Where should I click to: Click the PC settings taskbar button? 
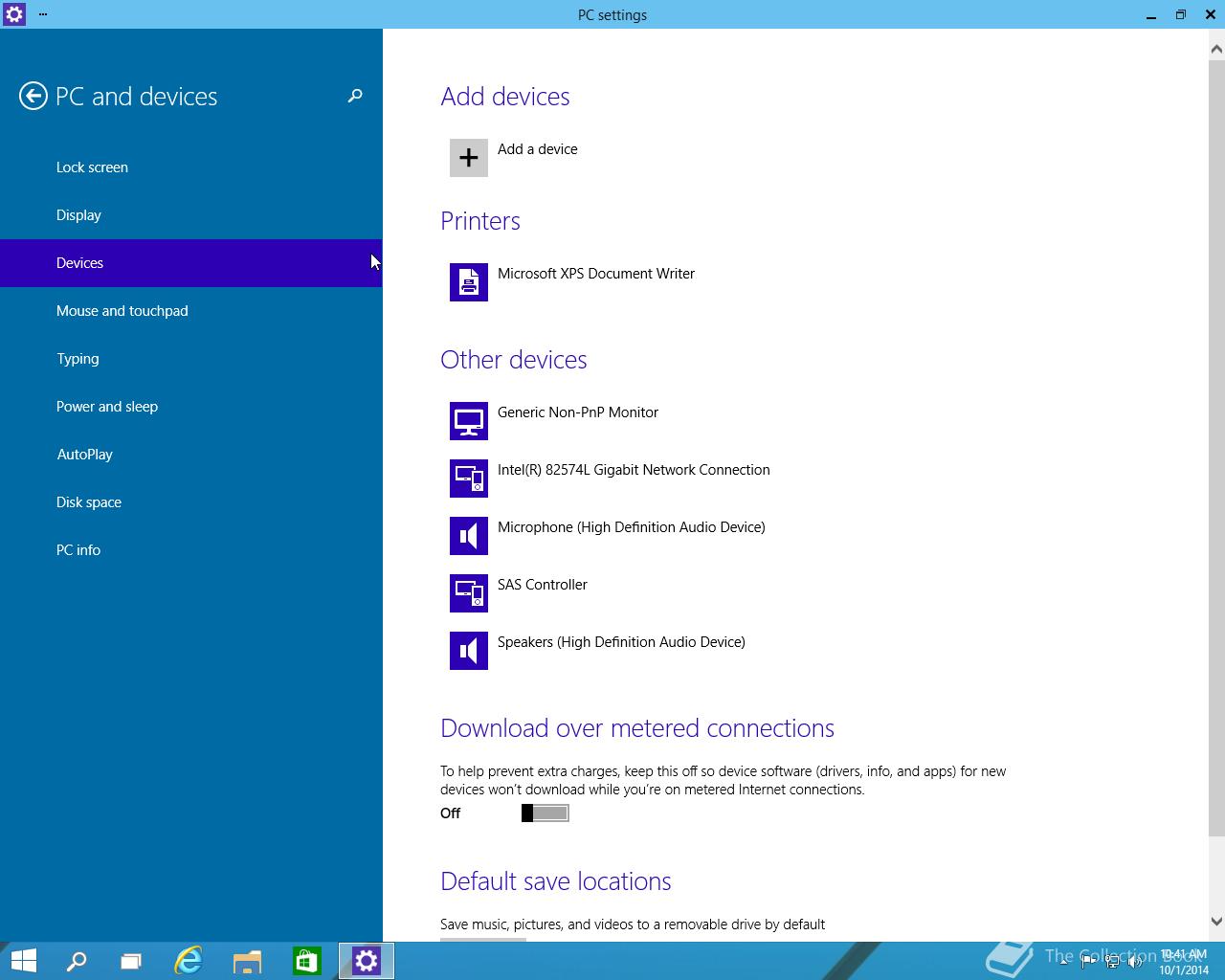pos(367,961)
